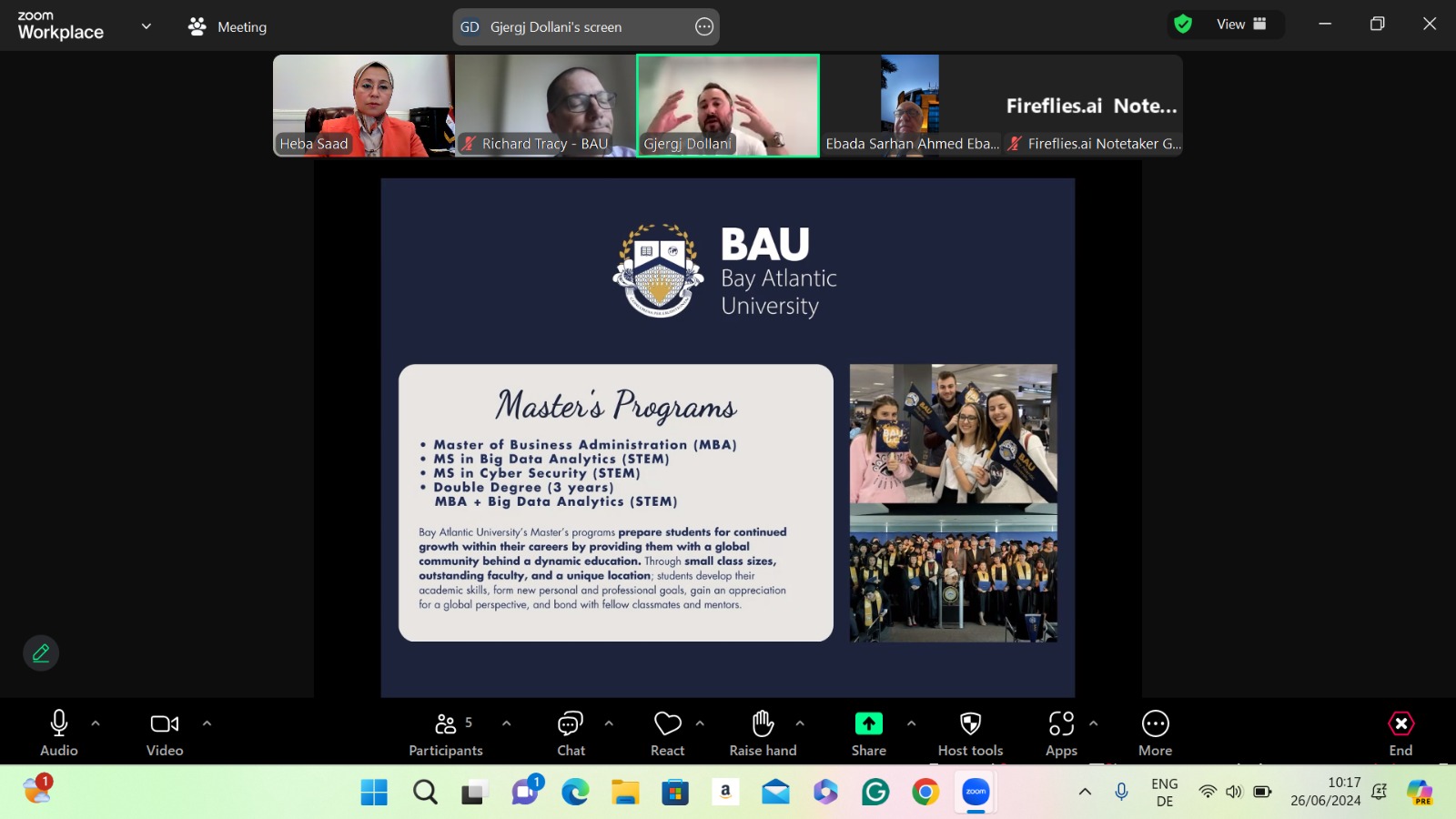Click the Meeting tab at top
This screenshot has width=1456, height=819.
227,26
